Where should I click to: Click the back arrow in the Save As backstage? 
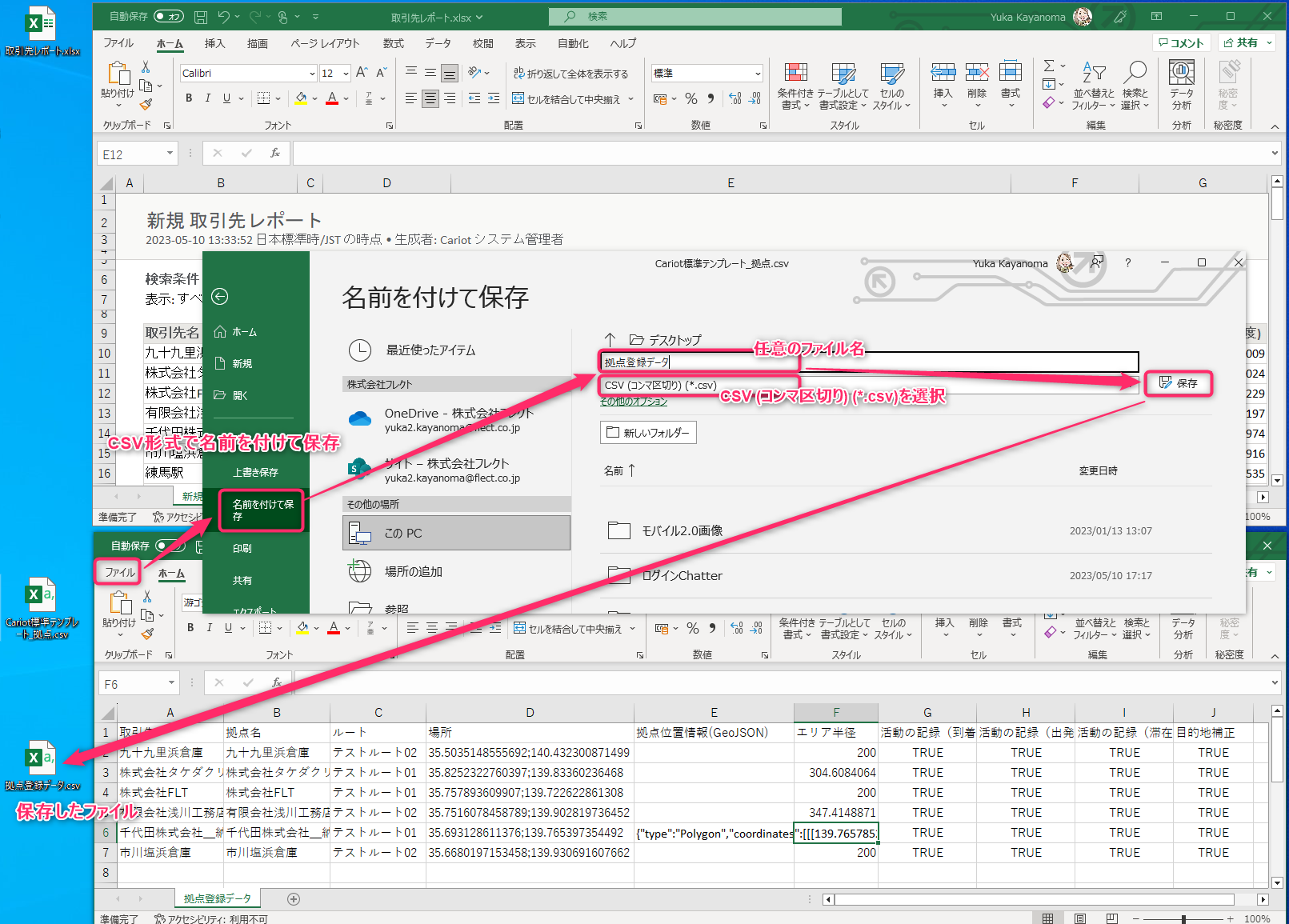point(220,297)
